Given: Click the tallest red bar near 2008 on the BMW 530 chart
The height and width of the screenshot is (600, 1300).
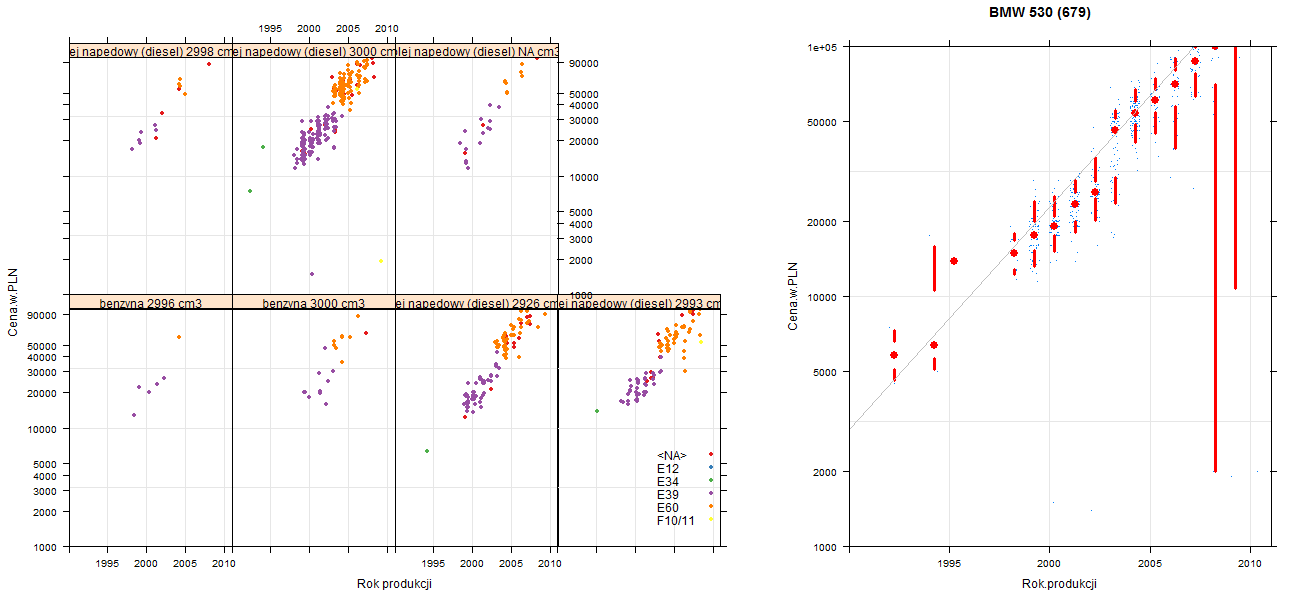Looking at the screenshot, I should pyautogui.click(x=1215, y=277).
